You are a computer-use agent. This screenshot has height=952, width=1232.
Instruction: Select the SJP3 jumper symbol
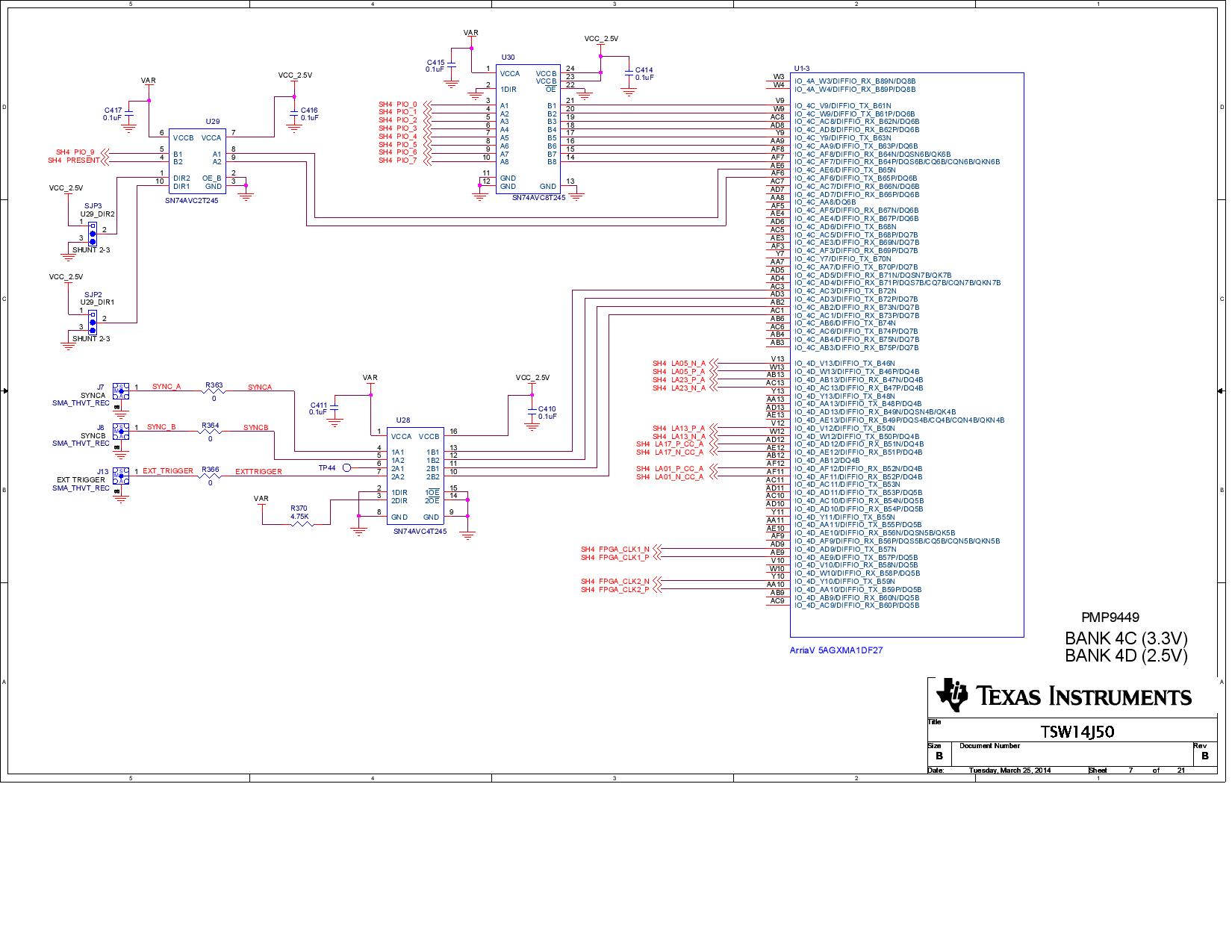[93, 233]
